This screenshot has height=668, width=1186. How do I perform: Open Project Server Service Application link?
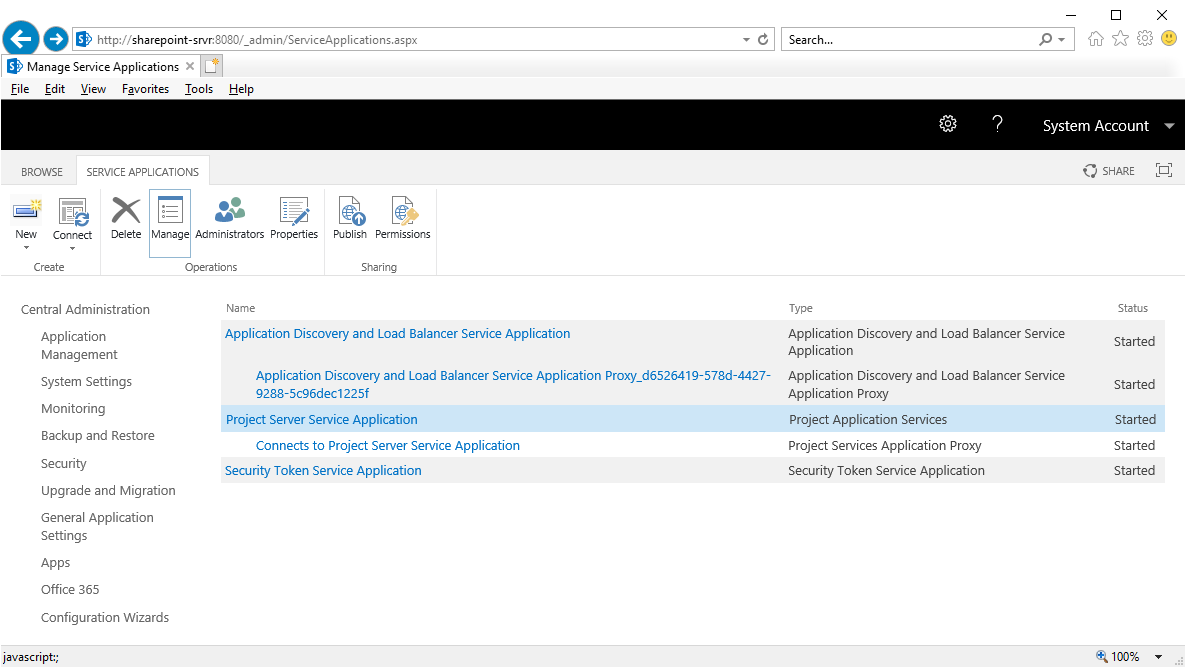[x=321, y=419]
